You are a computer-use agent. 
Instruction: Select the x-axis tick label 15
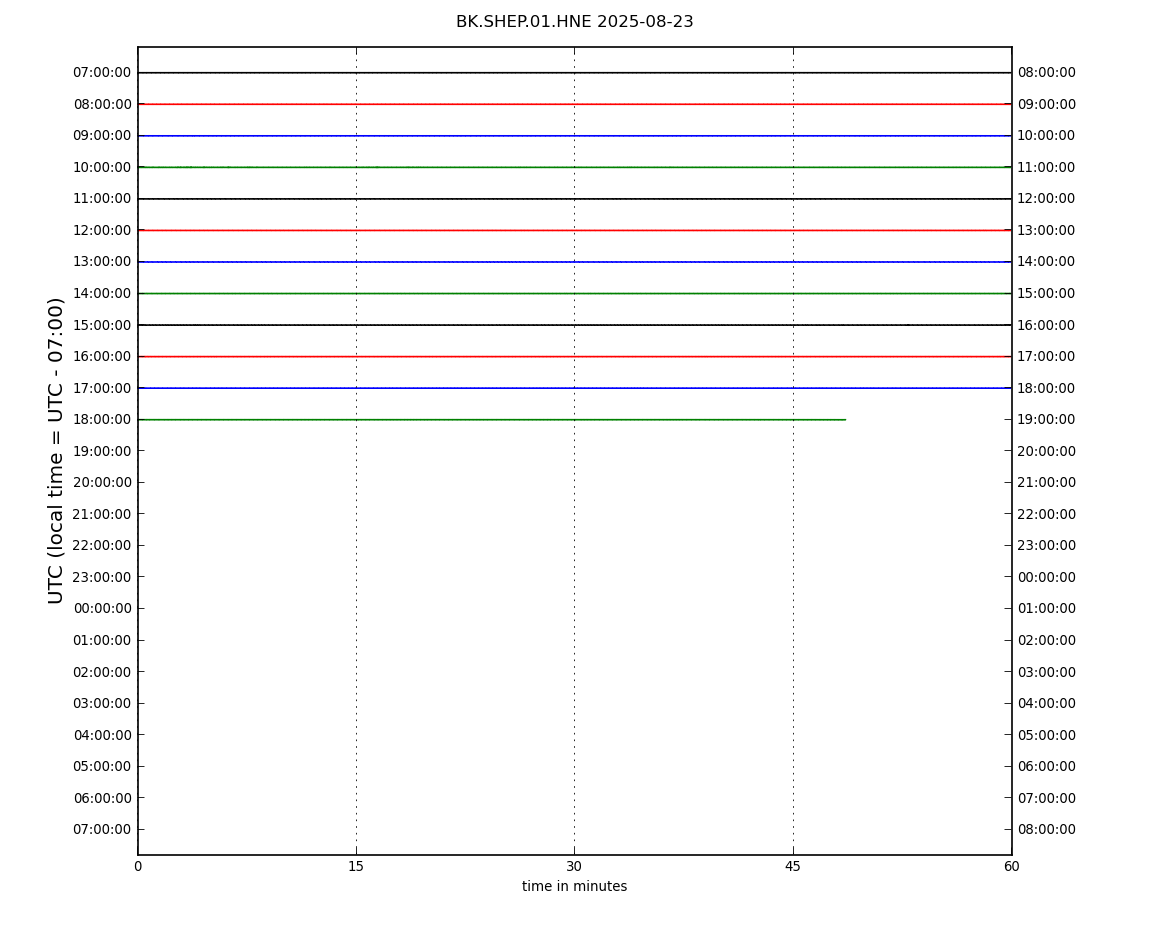tap(356, 866)
